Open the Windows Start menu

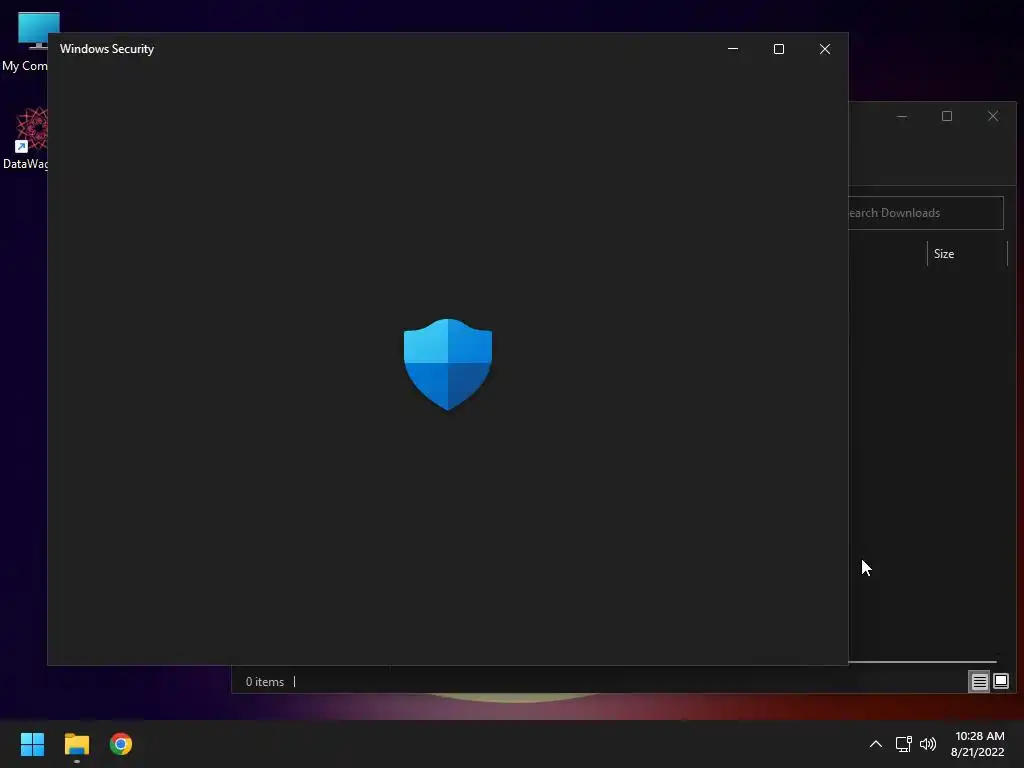(32, 744)
